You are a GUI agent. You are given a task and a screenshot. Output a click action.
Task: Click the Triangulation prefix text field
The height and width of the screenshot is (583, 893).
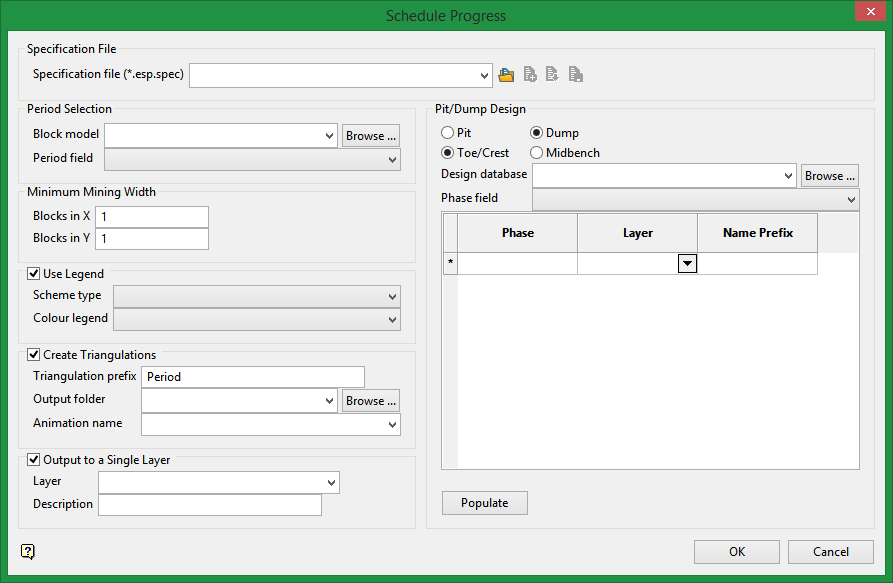[253, 377]
